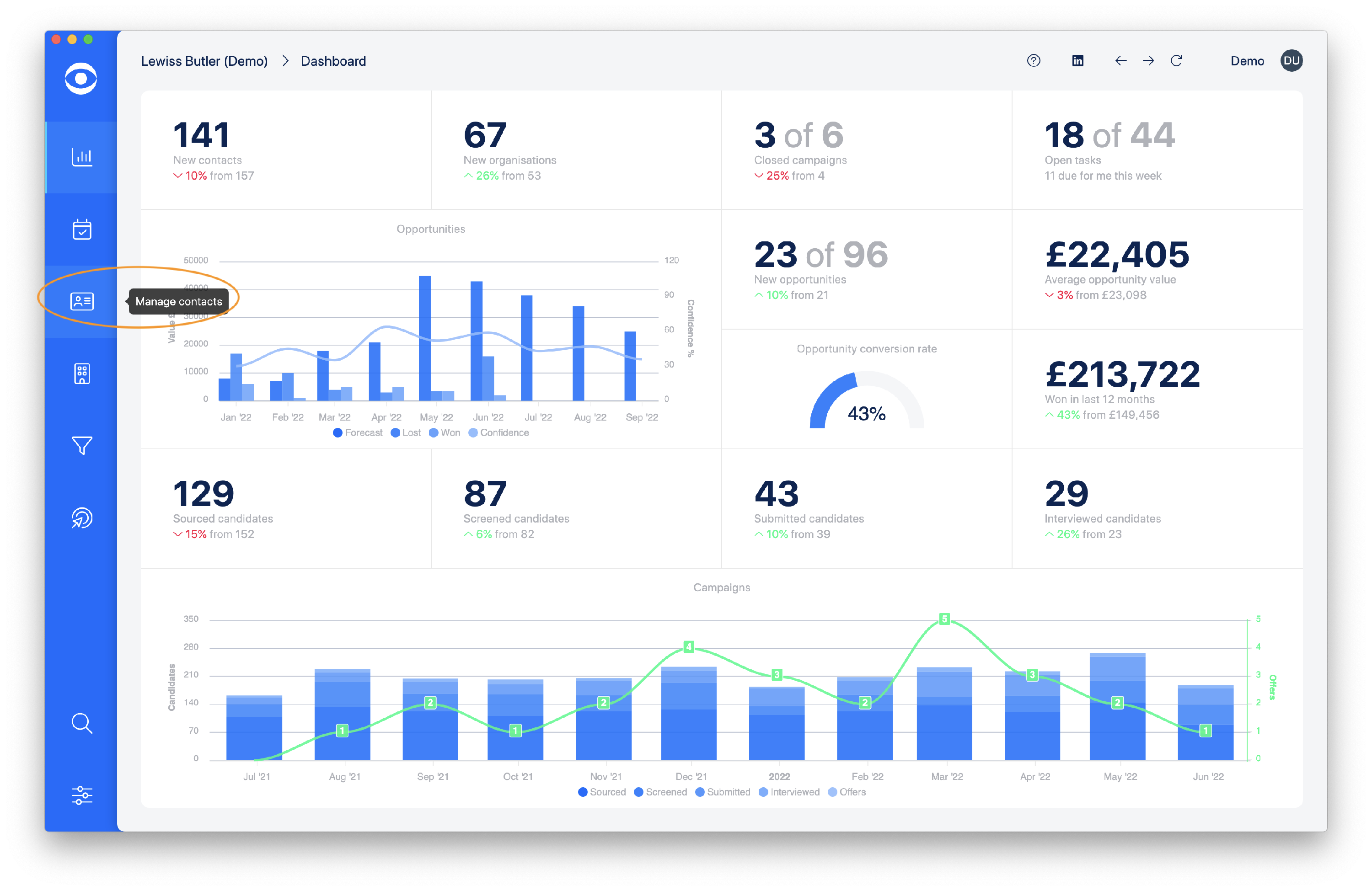Navigate forward with the right arrow
Viewport: 1372px width, 891px height.
(1148, 60)
